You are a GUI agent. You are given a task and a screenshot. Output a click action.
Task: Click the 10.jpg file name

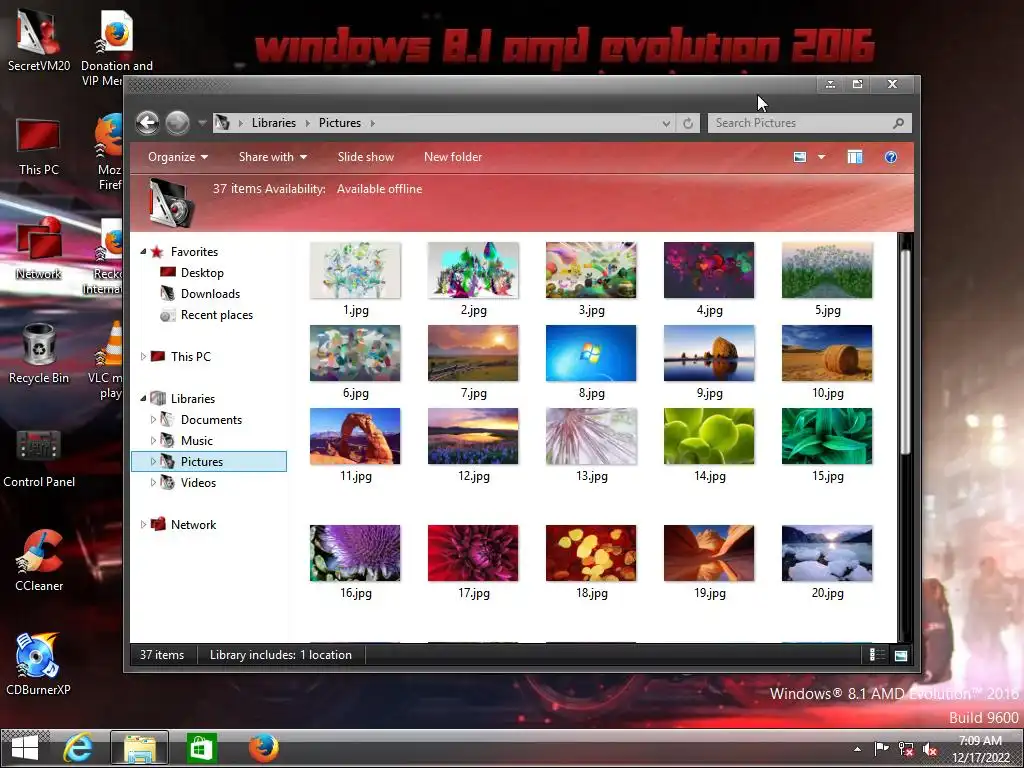pos(827,393)
